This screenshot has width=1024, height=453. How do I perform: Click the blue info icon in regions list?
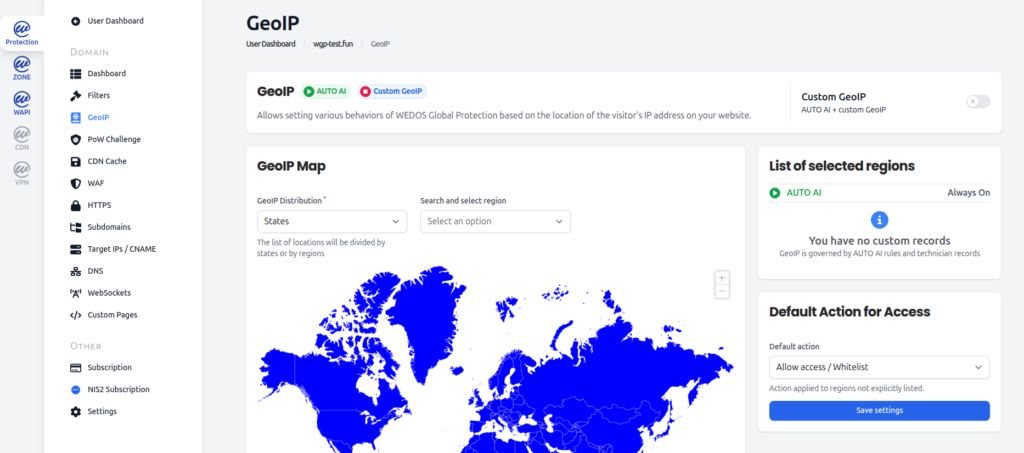tap(880, 219)
